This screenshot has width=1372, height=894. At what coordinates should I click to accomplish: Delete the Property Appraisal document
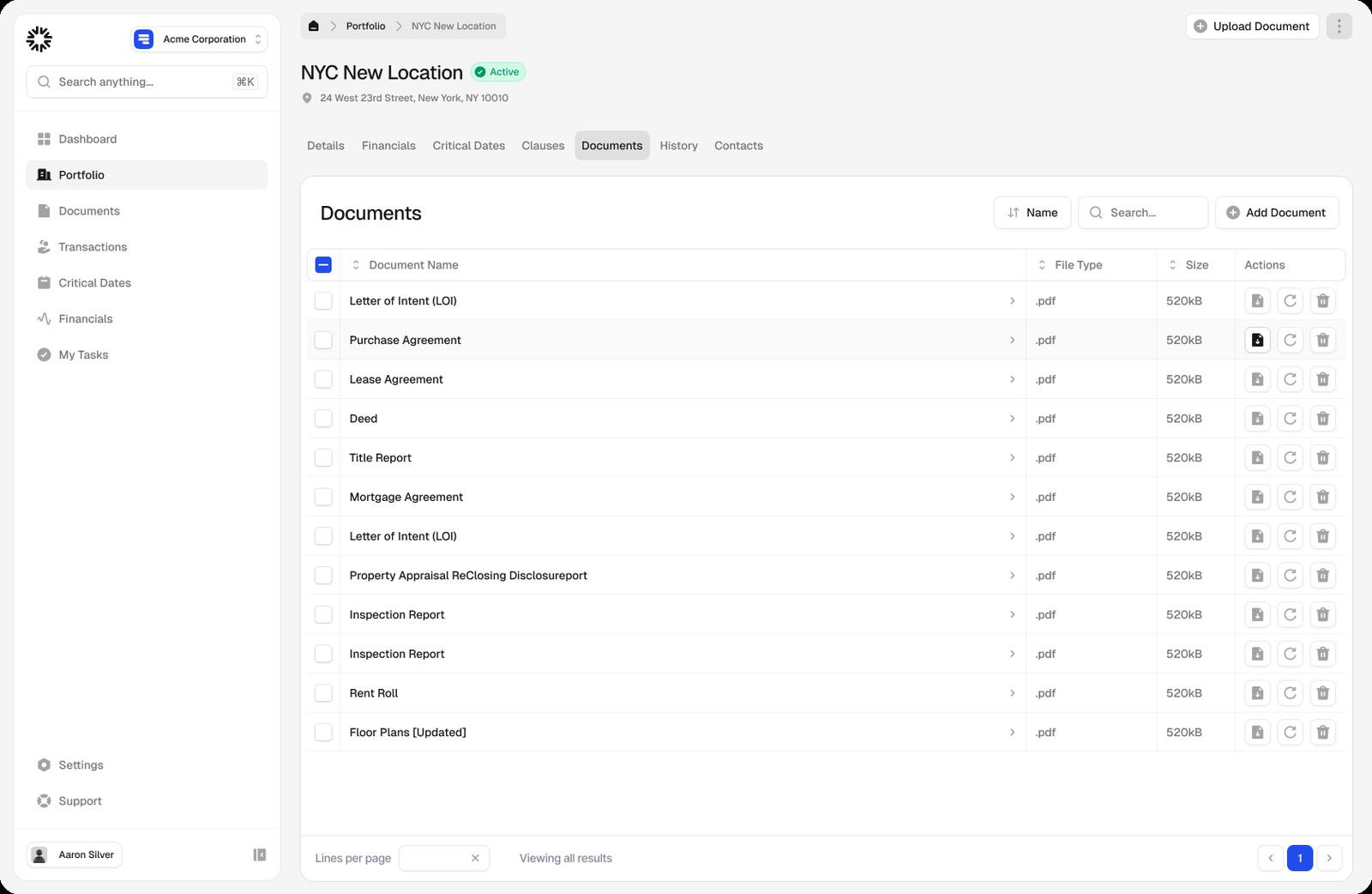[1323, 576]
